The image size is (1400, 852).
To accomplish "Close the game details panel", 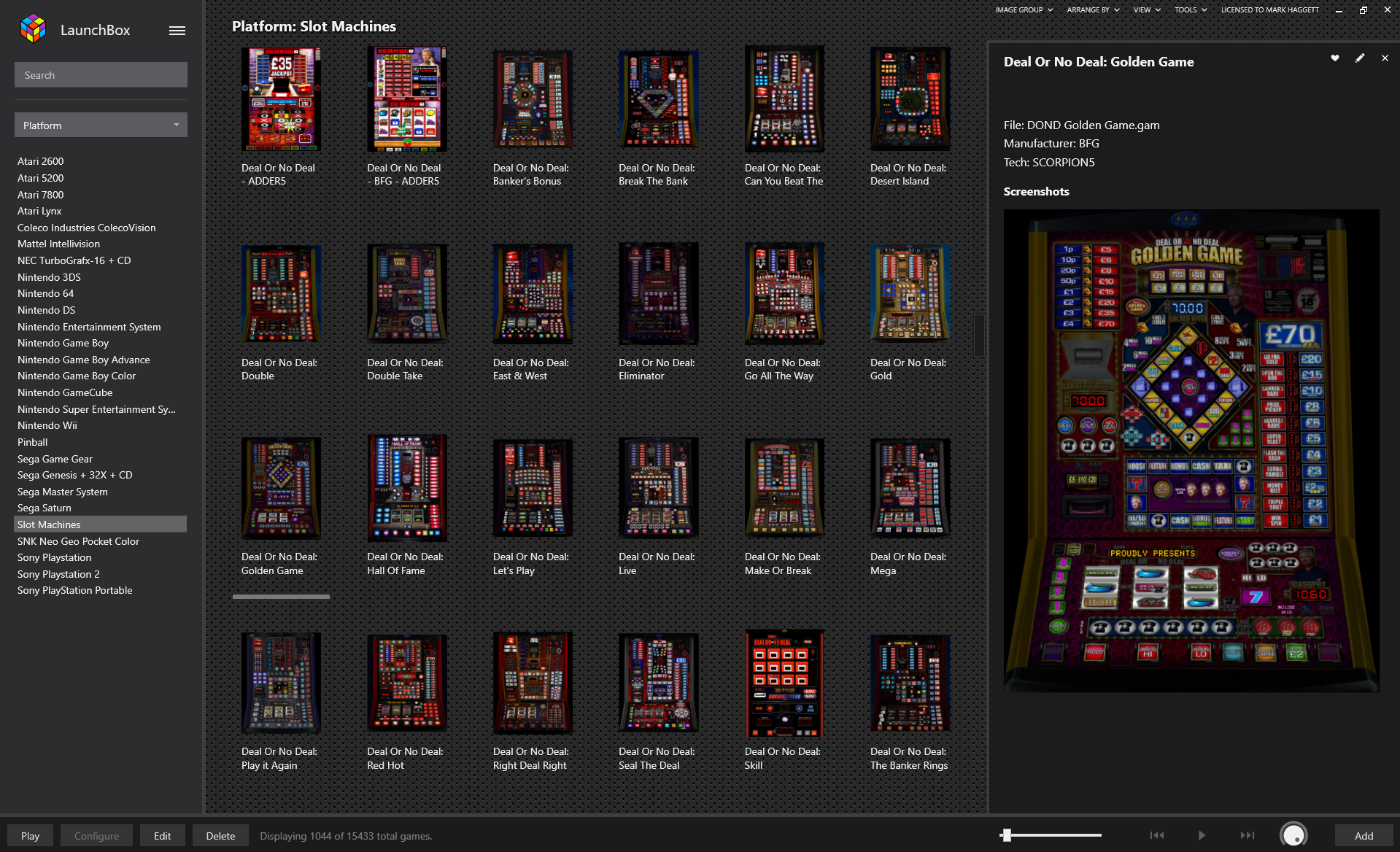I will tap(1385, 58).
